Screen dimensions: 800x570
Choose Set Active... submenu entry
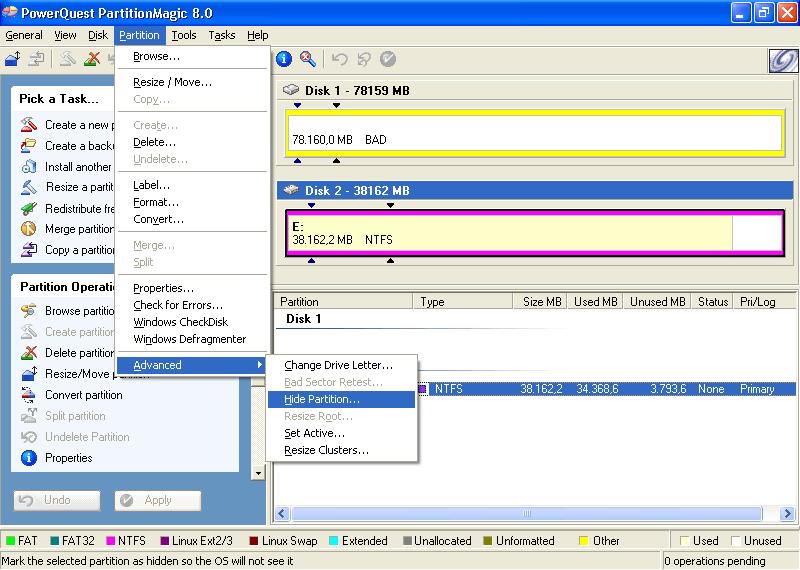(341, 433)
